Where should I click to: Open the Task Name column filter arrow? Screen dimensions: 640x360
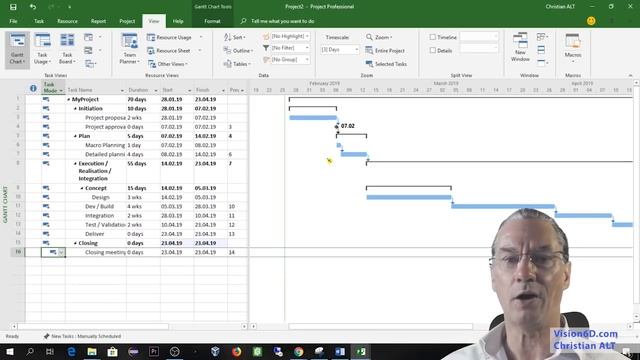(122, 91)
